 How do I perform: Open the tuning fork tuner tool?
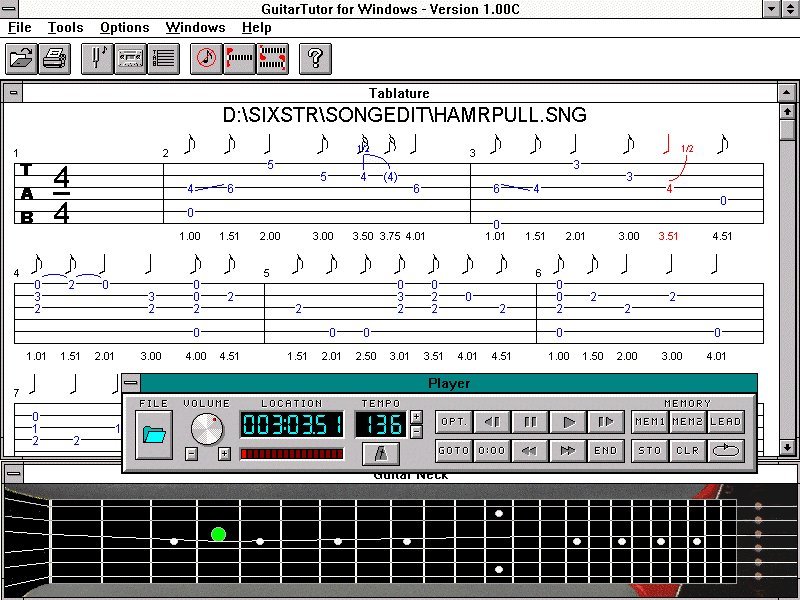pos(97,59)
